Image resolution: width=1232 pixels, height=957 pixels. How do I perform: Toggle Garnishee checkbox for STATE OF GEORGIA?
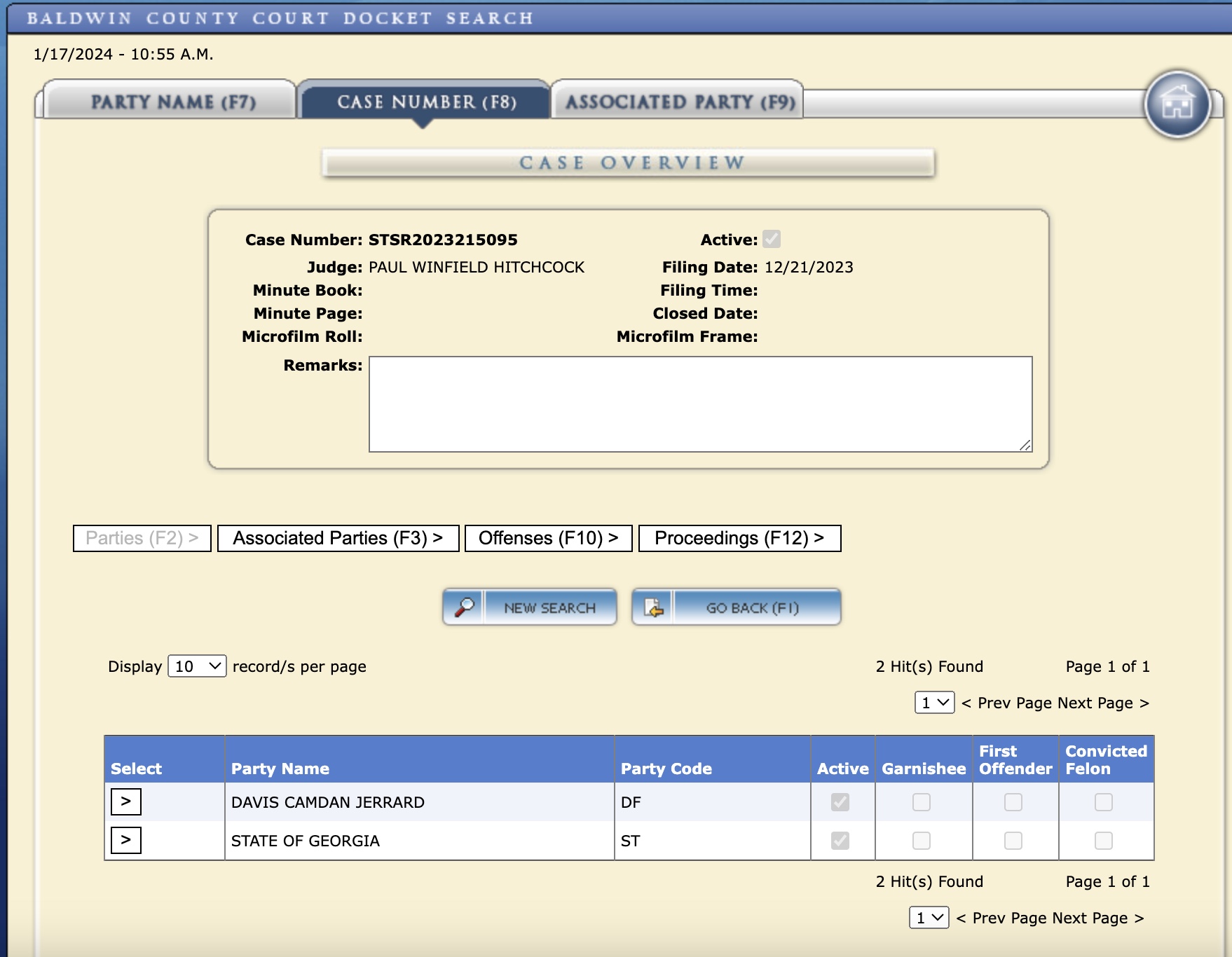(x=922, y=841)
